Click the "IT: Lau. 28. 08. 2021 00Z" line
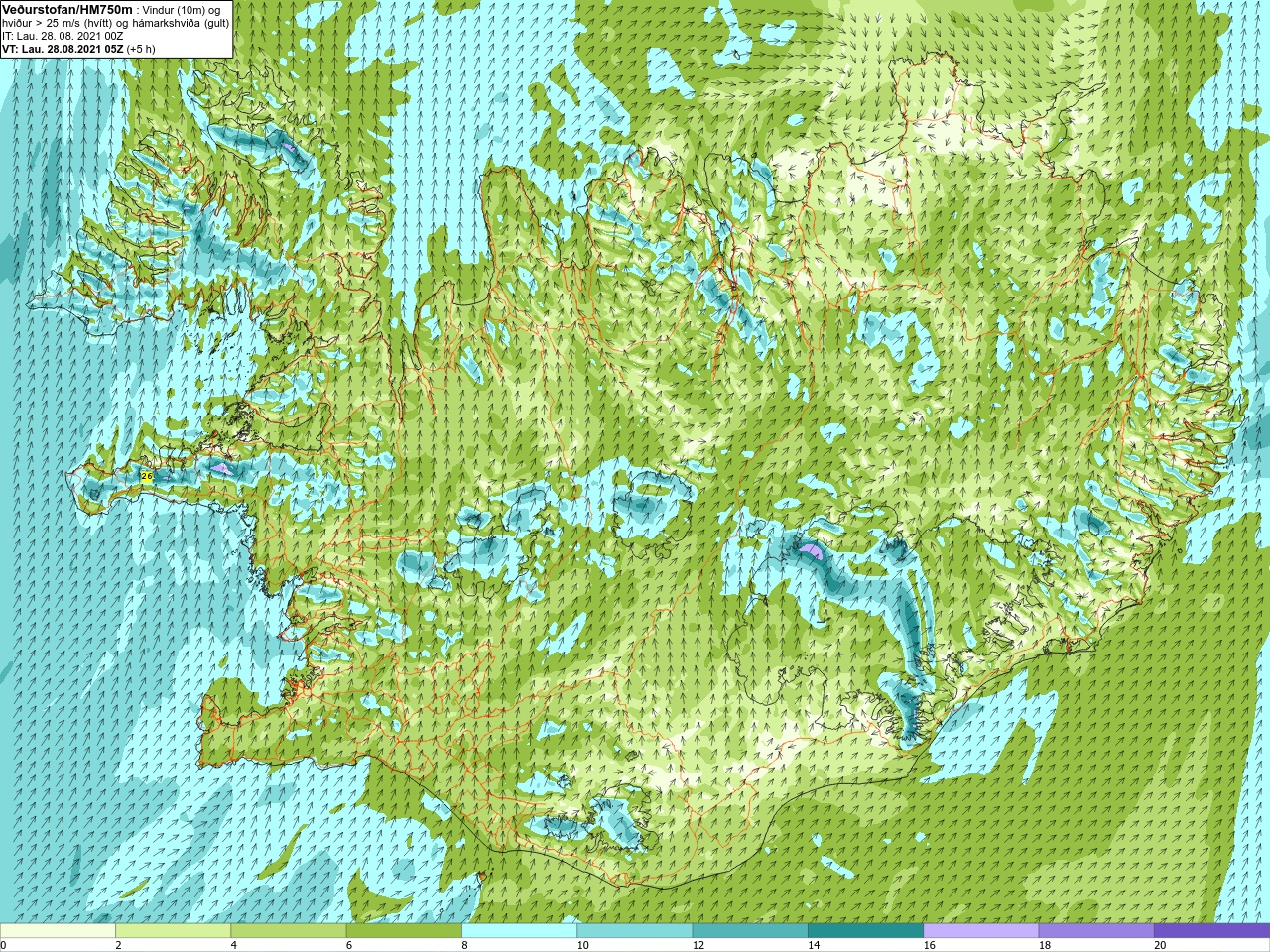The image size is (1270, 952). pyautogui.click(x=63, y=36)
